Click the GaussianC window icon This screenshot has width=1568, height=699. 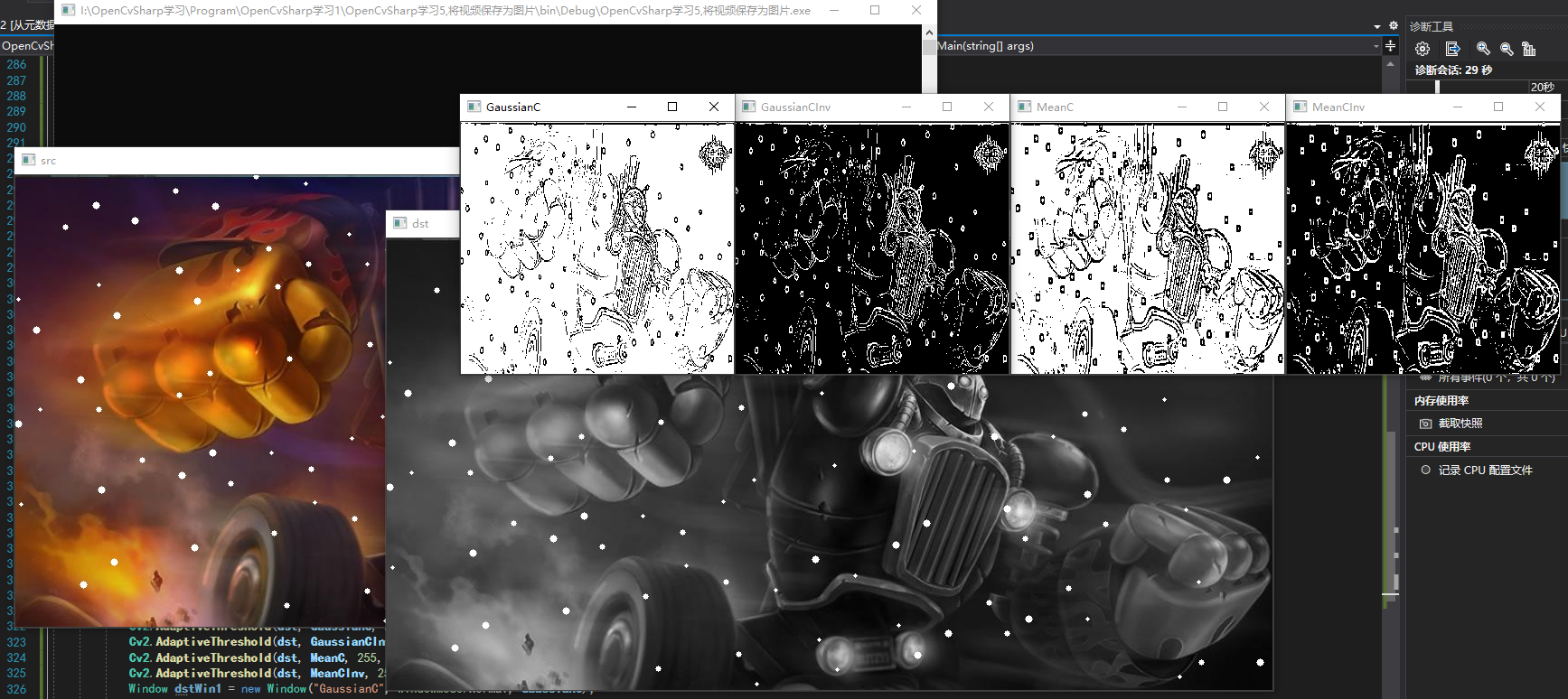click(474, 107)
